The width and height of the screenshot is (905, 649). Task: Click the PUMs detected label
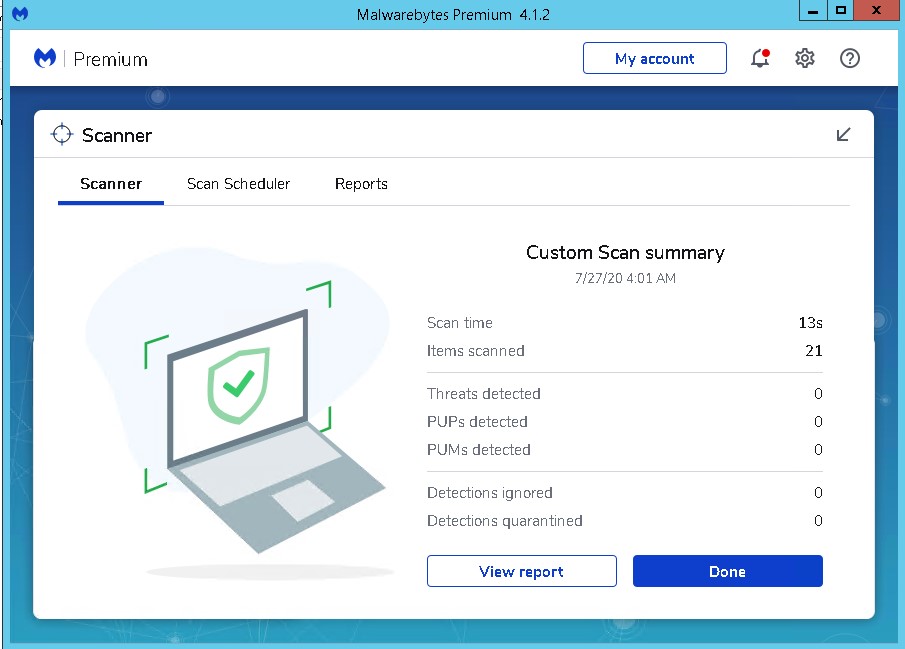pos(478,450)
